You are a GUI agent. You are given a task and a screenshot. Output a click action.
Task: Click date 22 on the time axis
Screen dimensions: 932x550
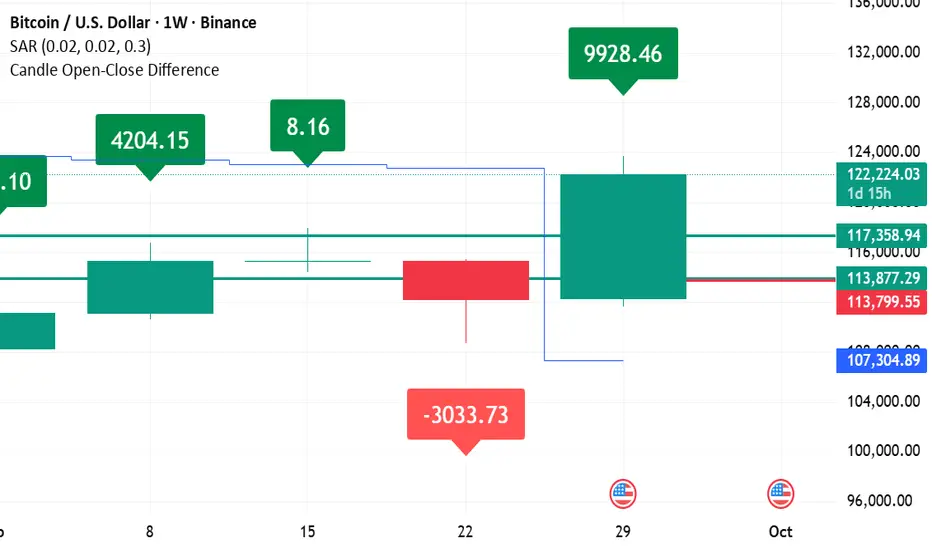(465, 531)
